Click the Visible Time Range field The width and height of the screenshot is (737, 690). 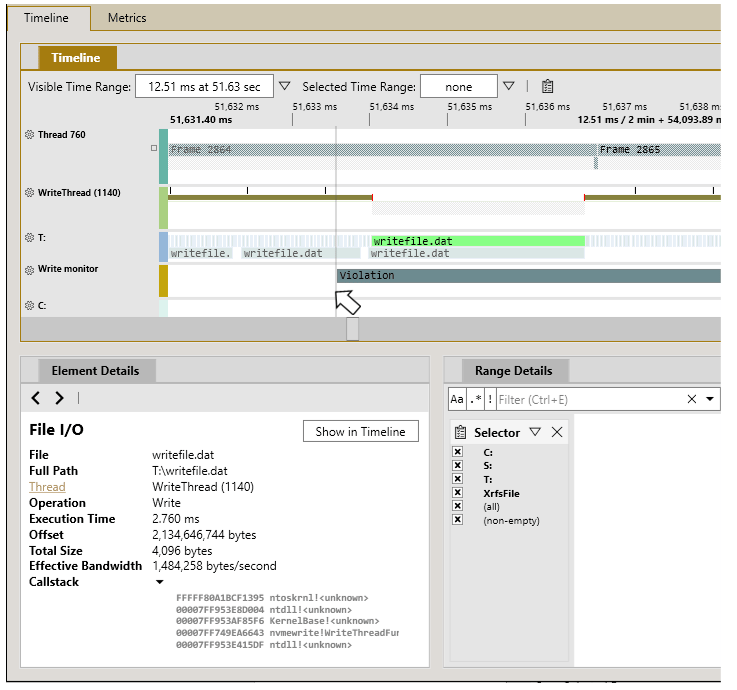[x=204, y=86]
